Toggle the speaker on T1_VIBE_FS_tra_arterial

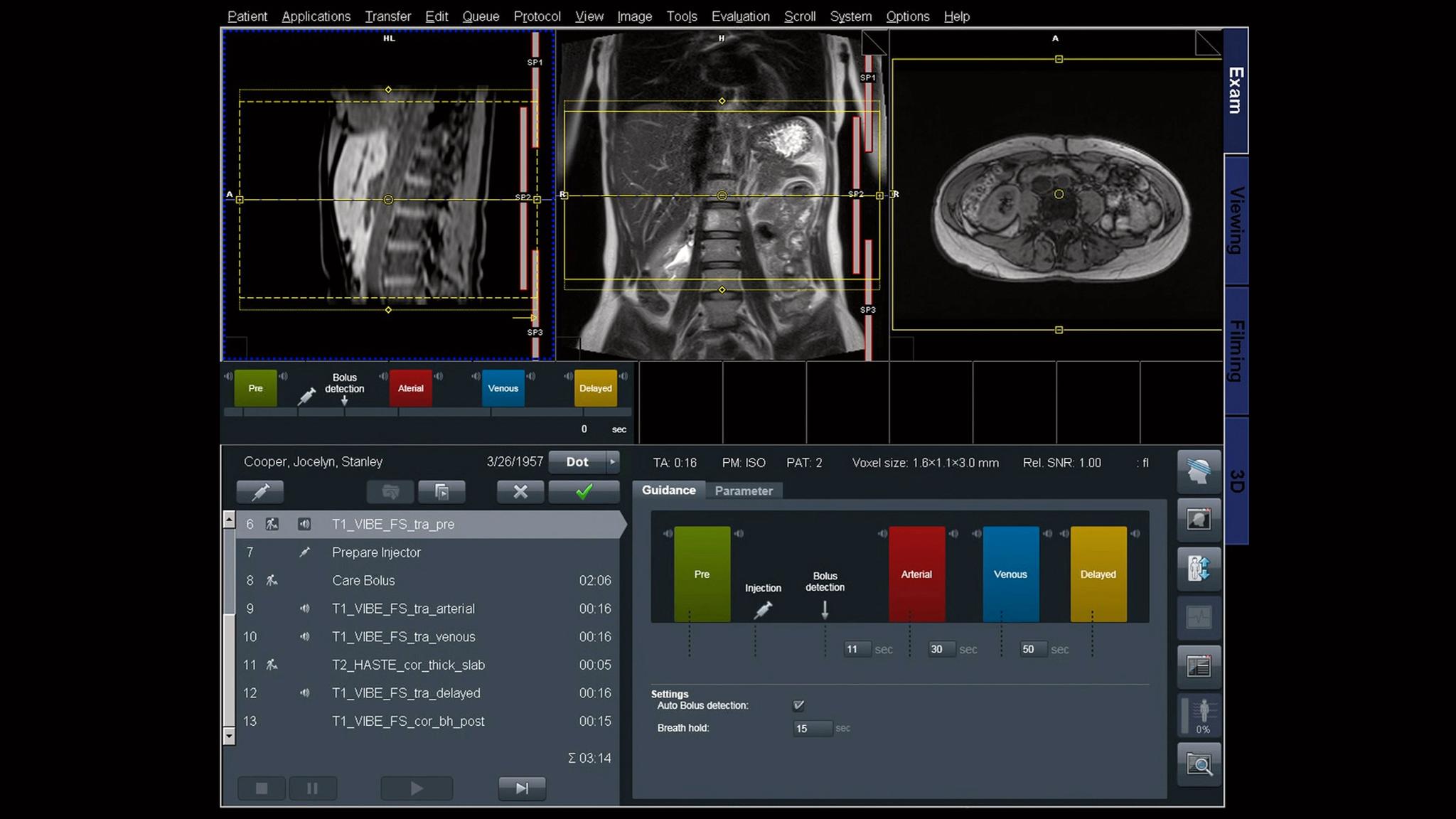[306, 609]
